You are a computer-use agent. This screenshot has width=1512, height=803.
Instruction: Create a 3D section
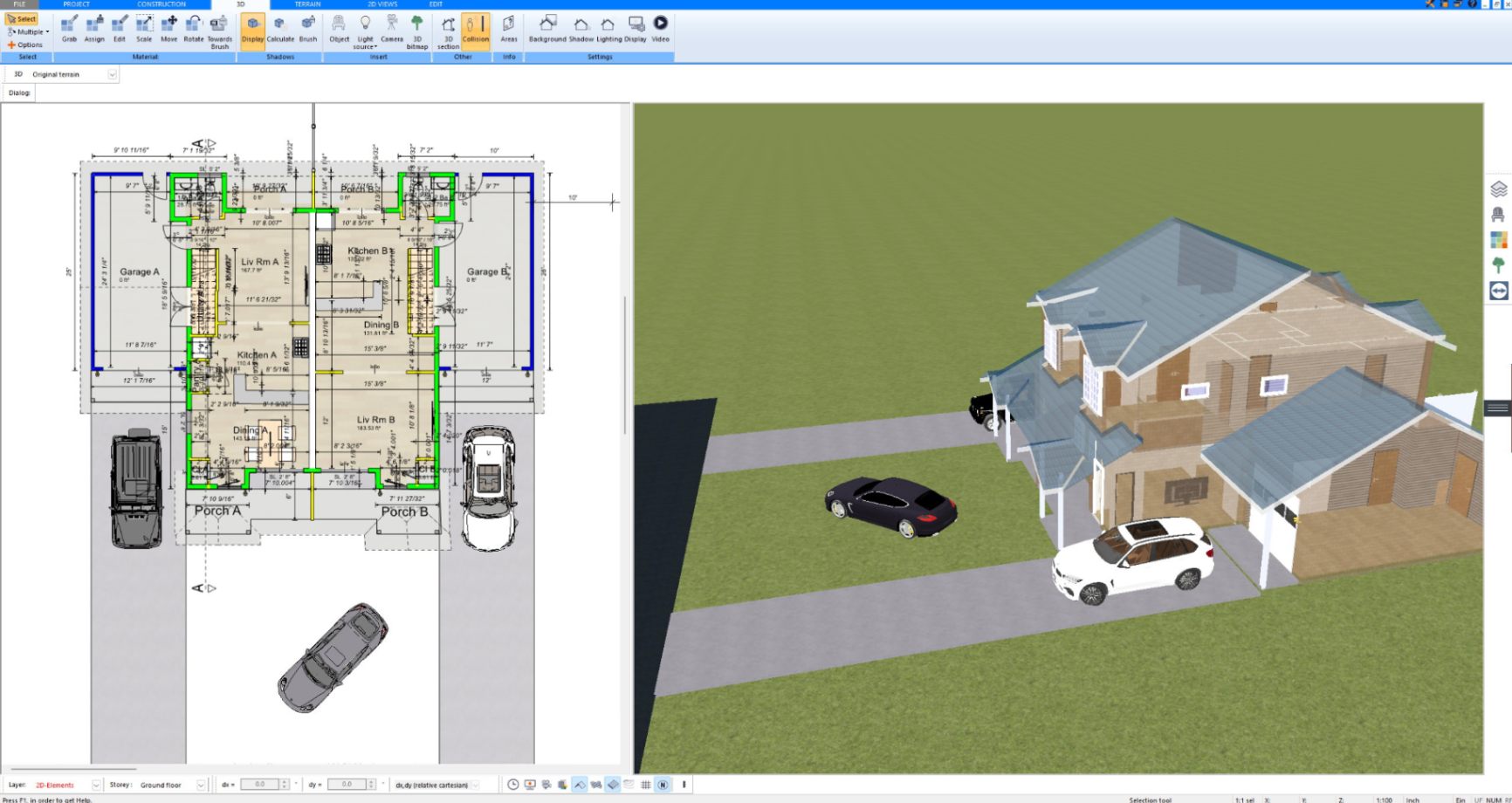448,31
